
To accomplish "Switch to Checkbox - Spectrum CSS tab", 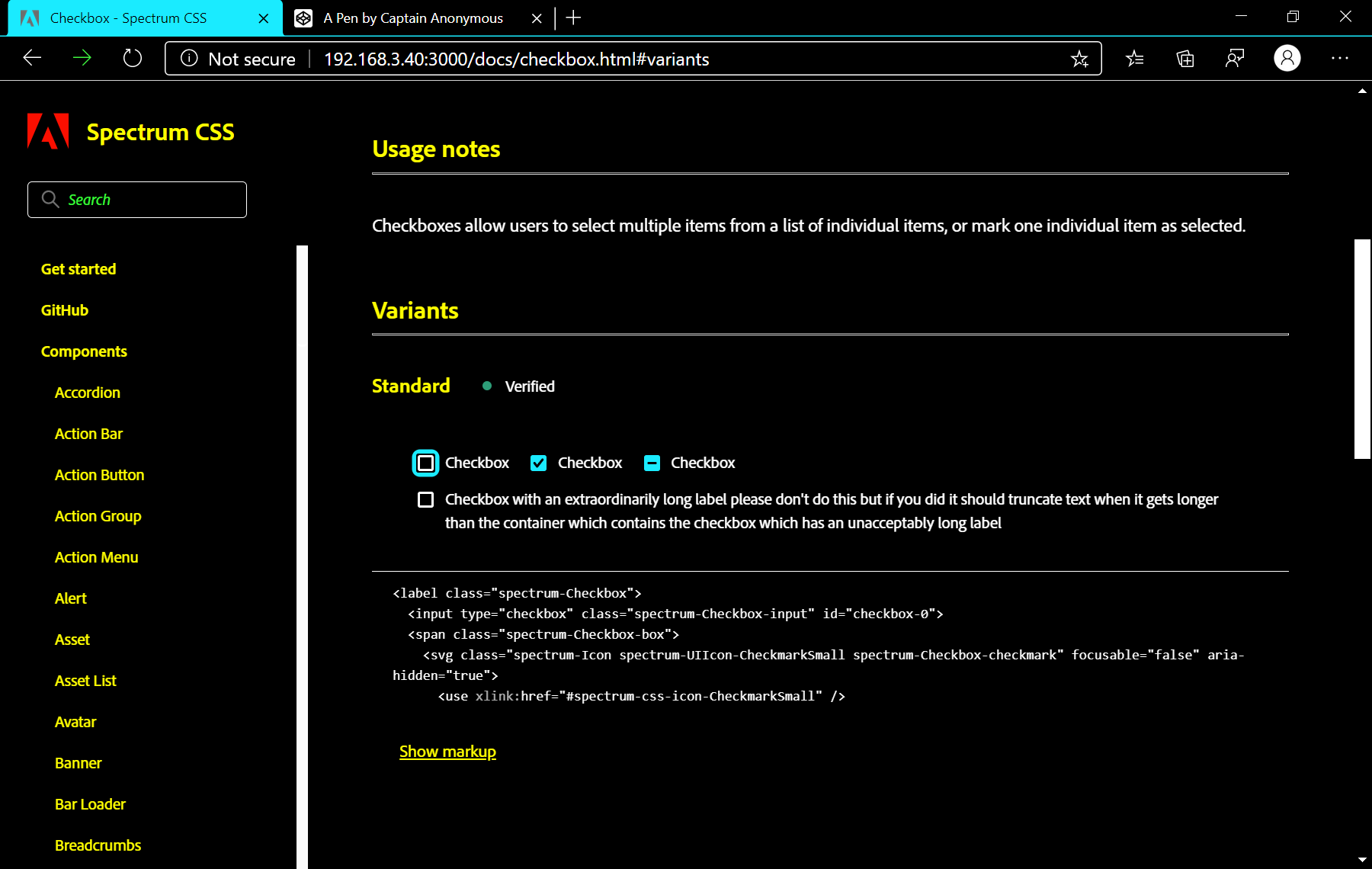I will (145, 18).
